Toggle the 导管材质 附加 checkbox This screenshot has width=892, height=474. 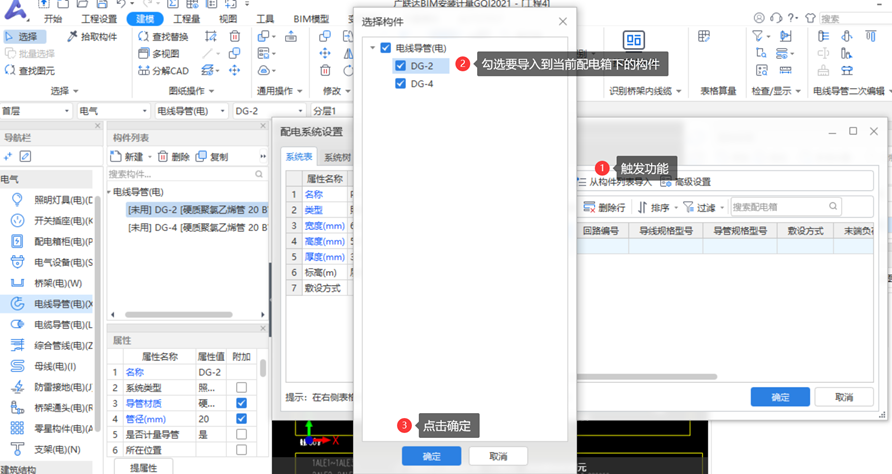pos(241,403)
